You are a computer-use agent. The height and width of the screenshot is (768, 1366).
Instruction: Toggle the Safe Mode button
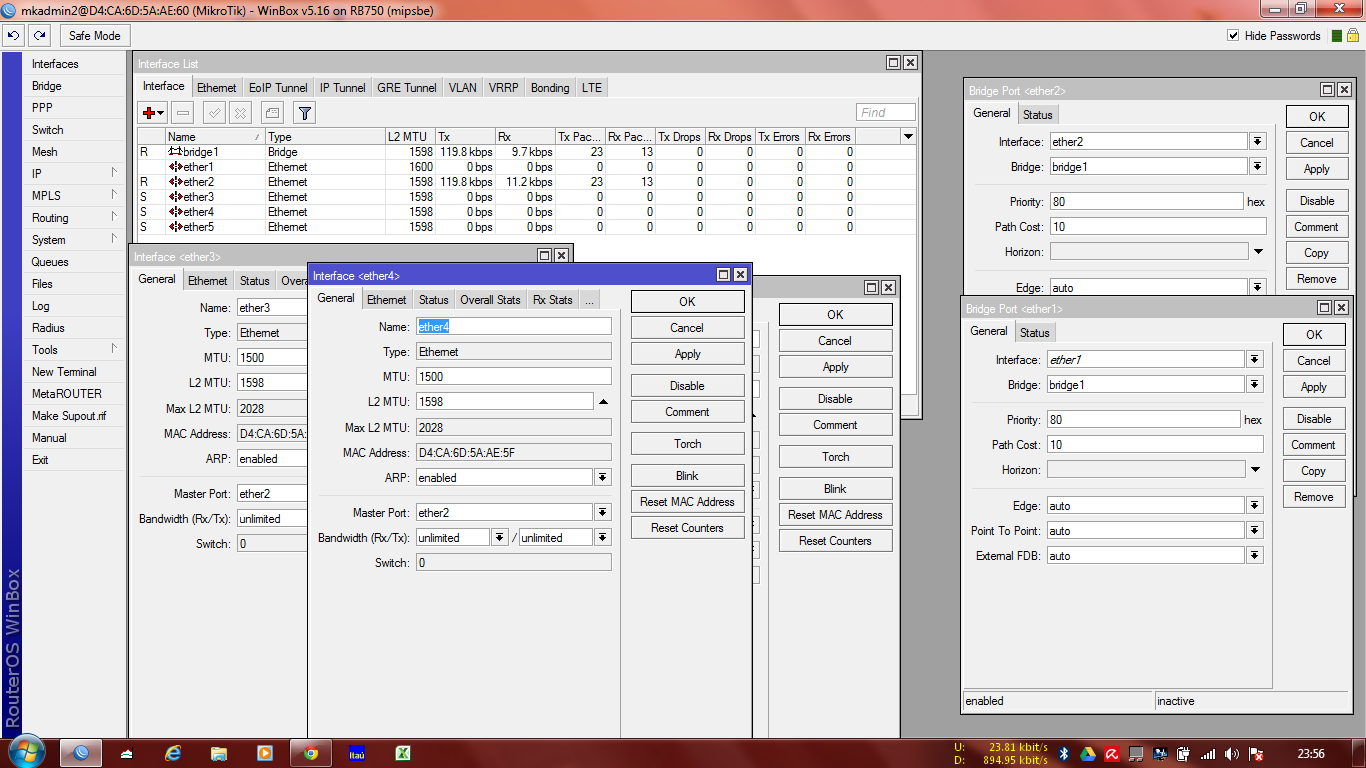[94, 35]
